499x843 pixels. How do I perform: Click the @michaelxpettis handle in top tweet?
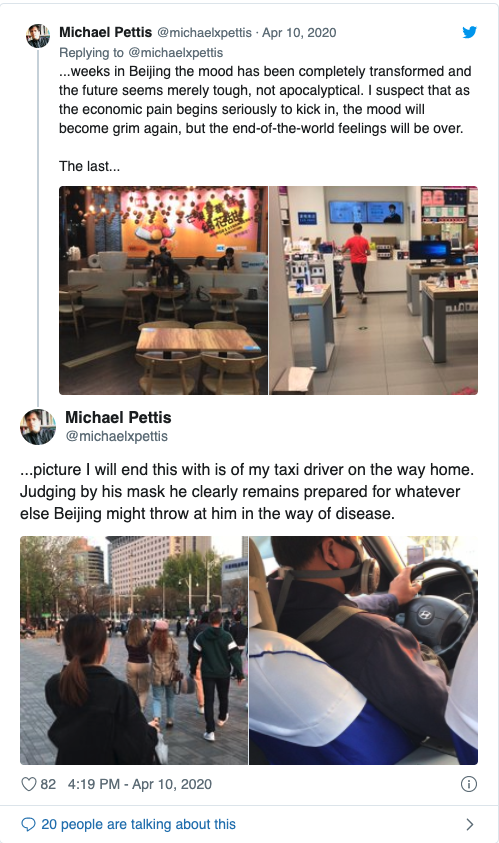pyautogui.click(x=204, y=32)
